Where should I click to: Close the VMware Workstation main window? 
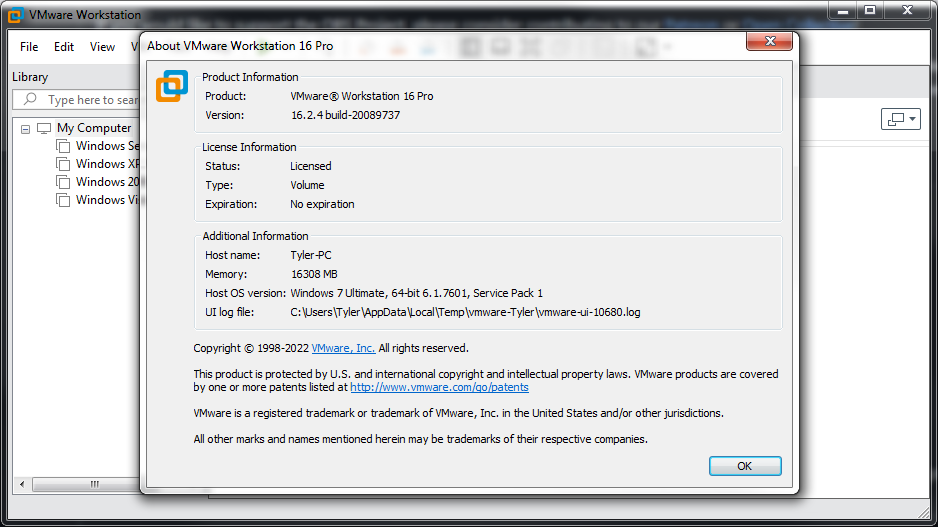[907, 10]
